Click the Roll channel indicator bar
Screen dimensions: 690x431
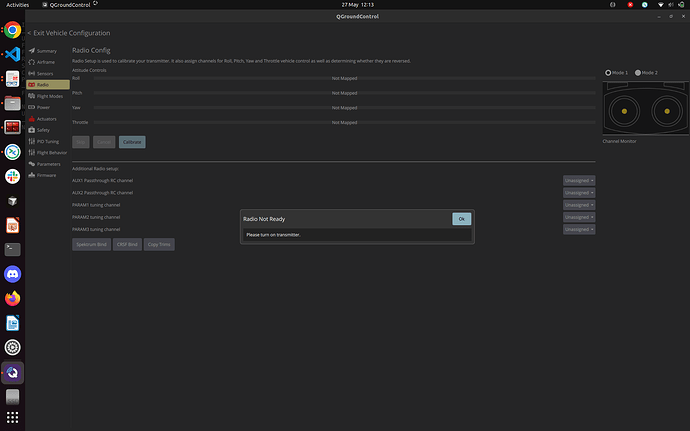345,78
